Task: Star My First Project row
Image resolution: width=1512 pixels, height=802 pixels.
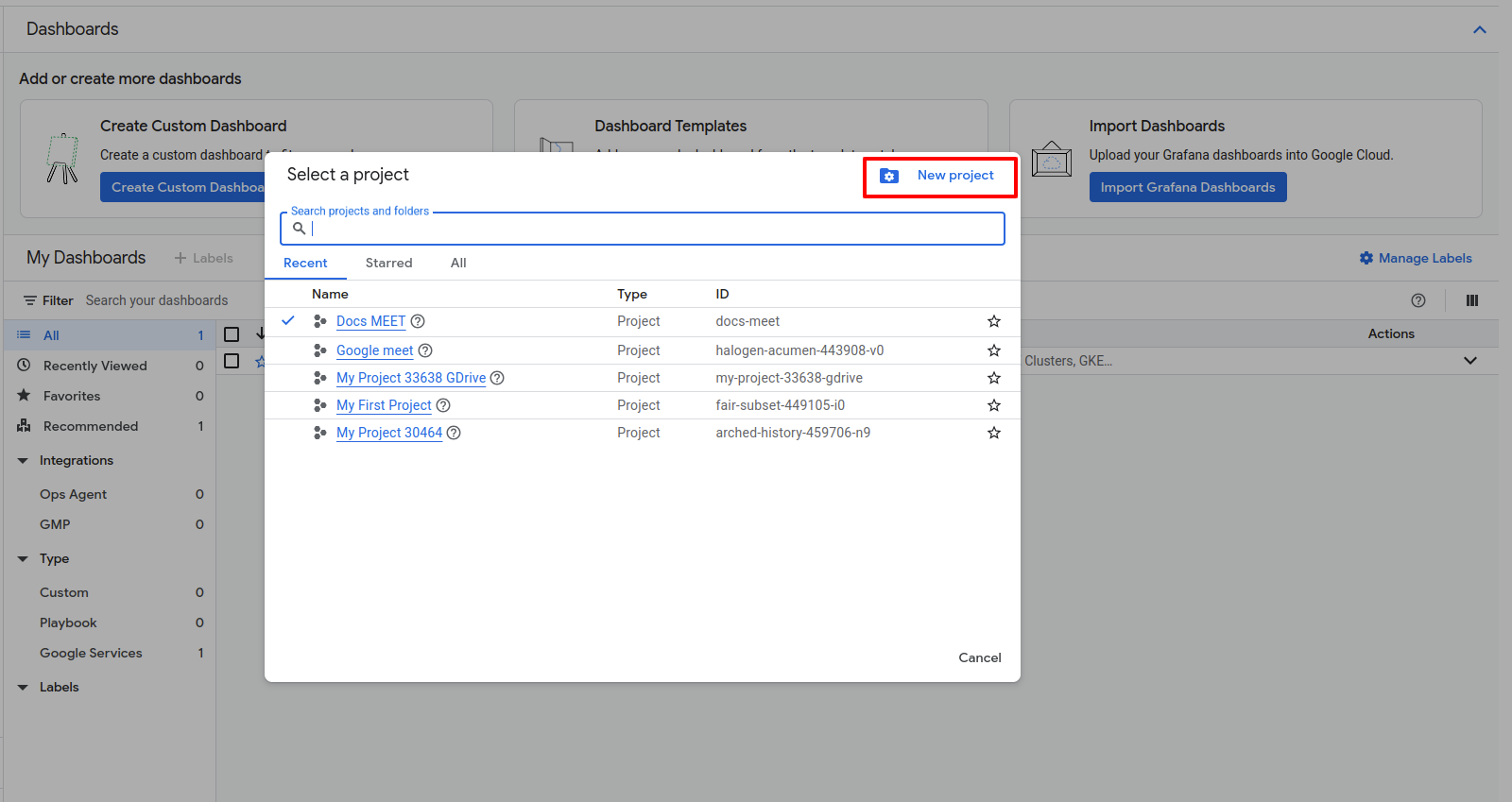Action: 994,405
